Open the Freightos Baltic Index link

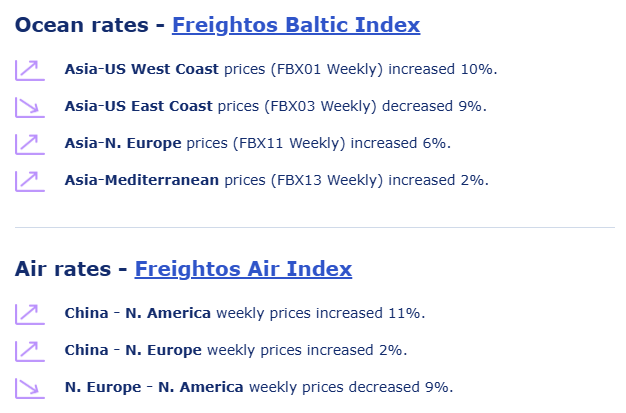click(x=296, y=25)
